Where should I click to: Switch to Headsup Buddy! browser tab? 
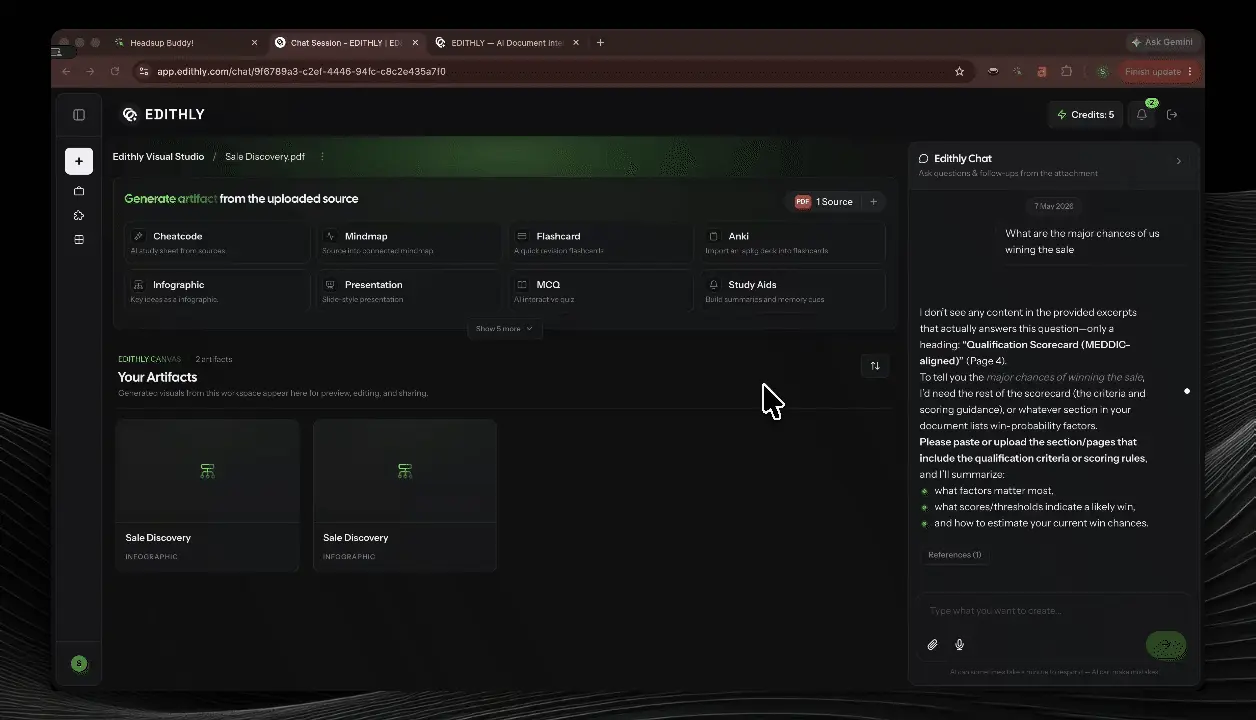185,43
